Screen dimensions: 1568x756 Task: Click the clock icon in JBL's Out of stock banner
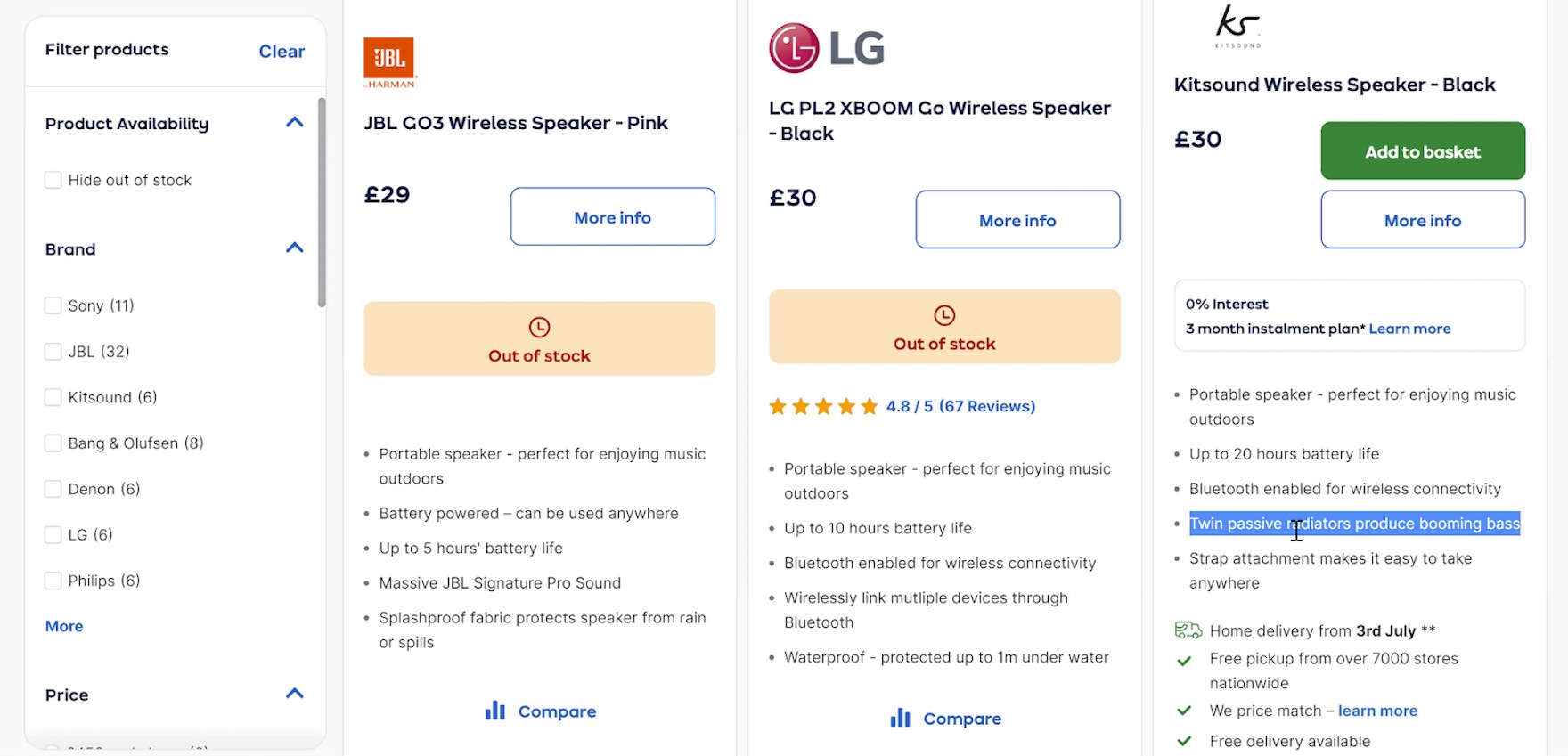click(539, 327)
